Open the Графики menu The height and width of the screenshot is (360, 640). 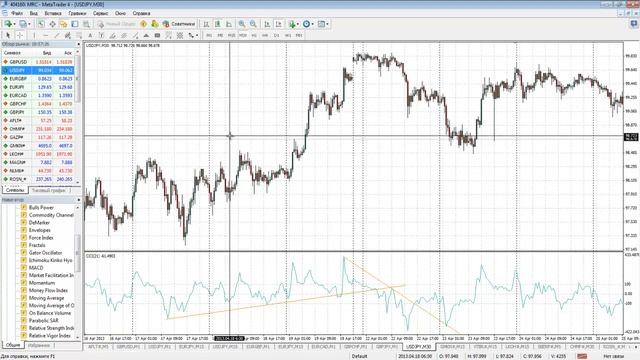[x=77, y=13]
